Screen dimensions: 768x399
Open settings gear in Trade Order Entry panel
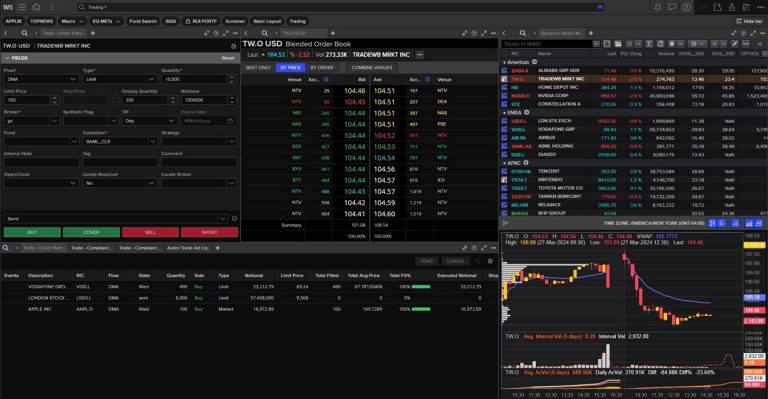(233, 46)
